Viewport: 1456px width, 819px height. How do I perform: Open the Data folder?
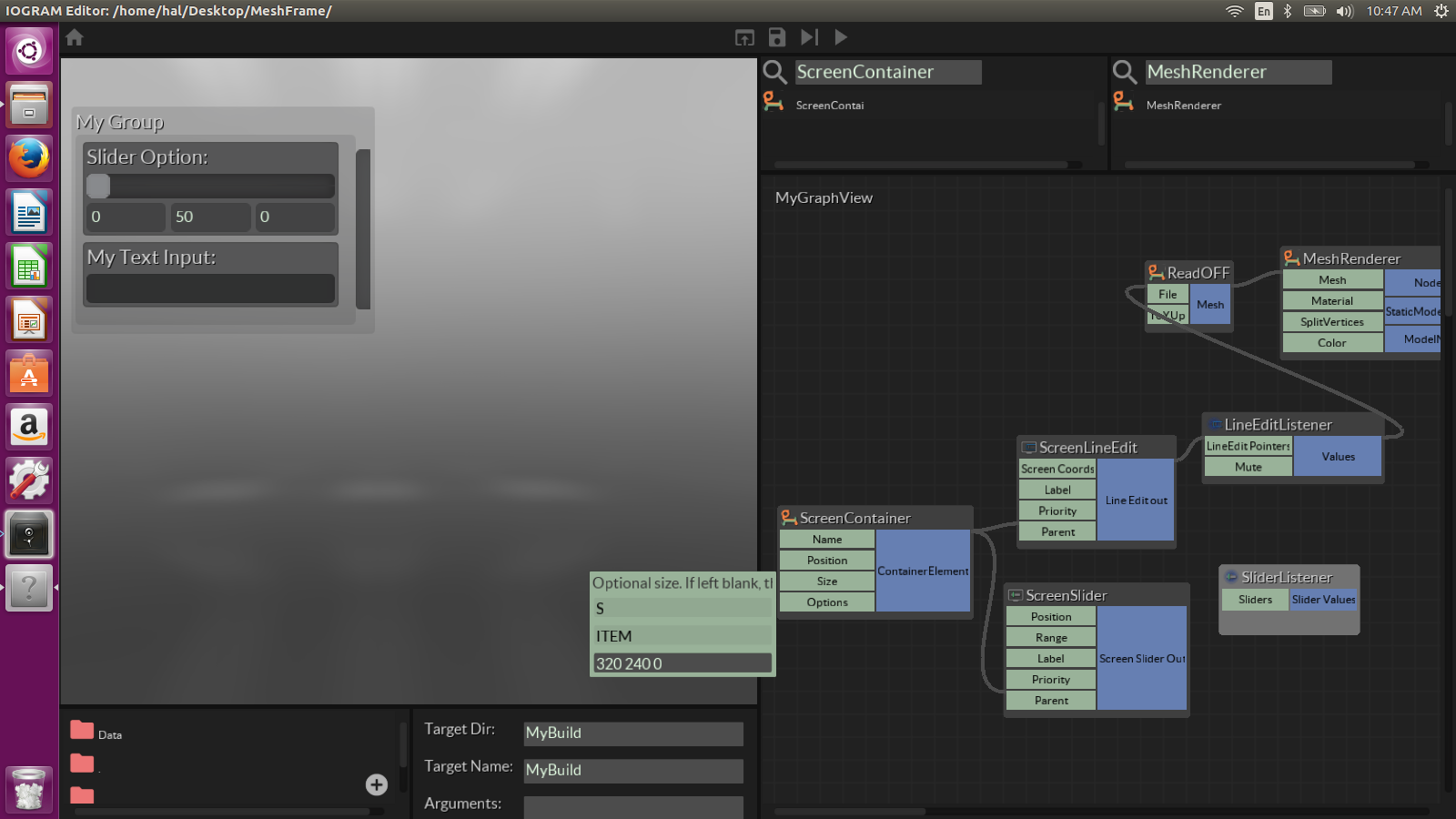pyautogui.click(x=83, y=731)
